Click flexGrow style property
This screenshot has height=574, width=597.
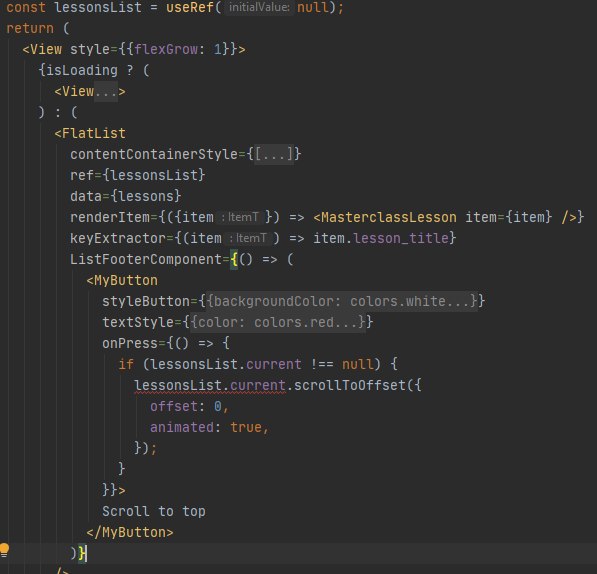166,49
